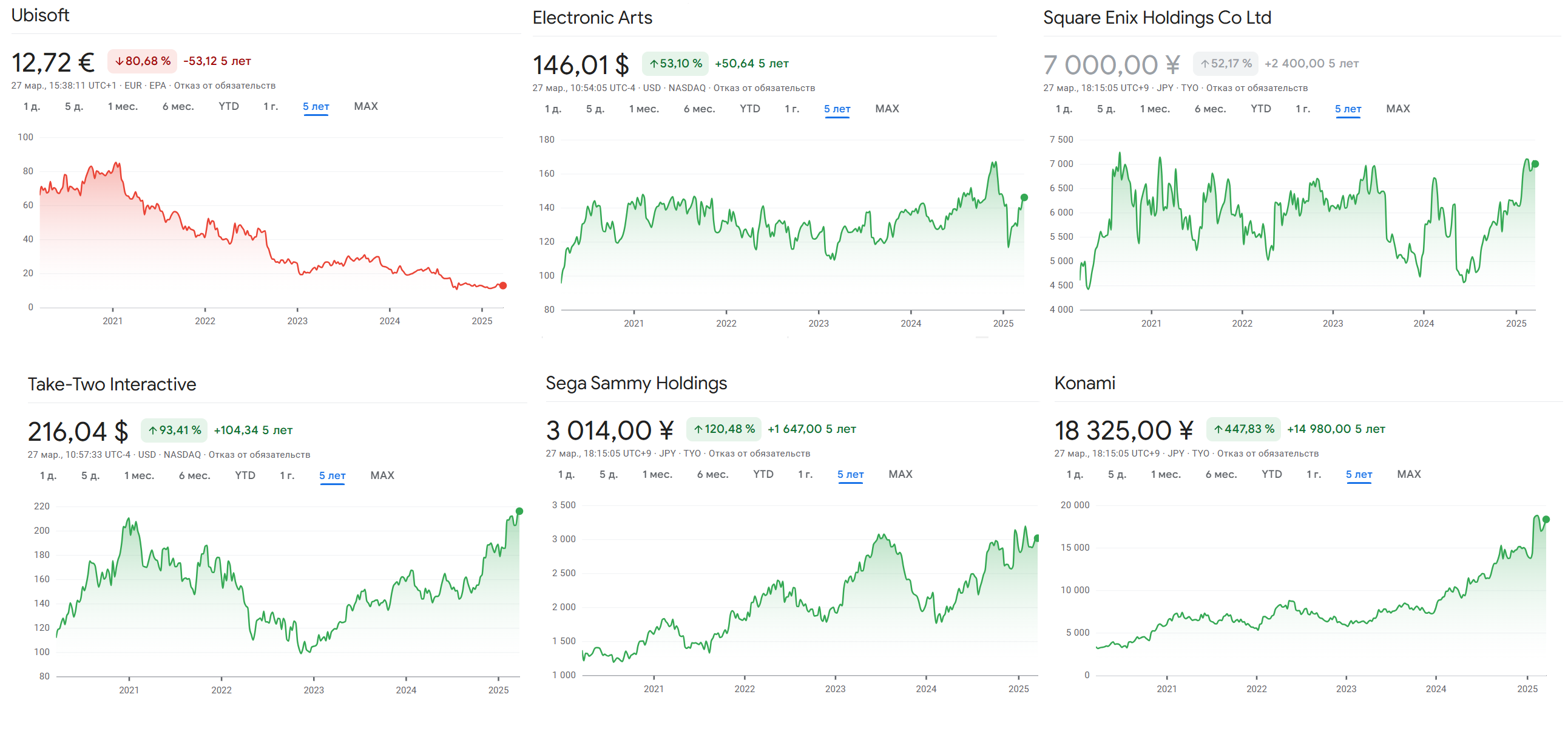Select 1 мес. range on Electronic Arts chart
This screenshot has height=731, width=1568.
click(644, 109)
